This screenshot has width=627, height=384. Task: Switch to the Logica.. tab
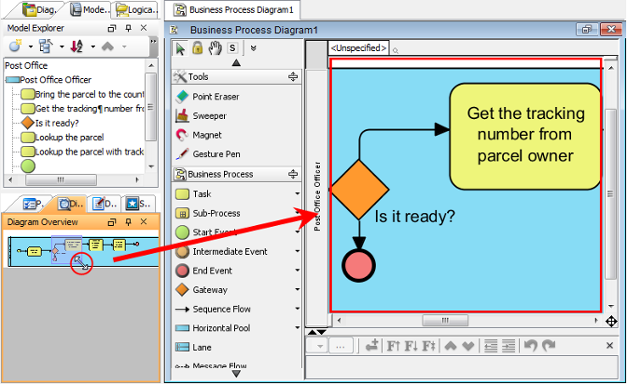[x=137, y=10]
